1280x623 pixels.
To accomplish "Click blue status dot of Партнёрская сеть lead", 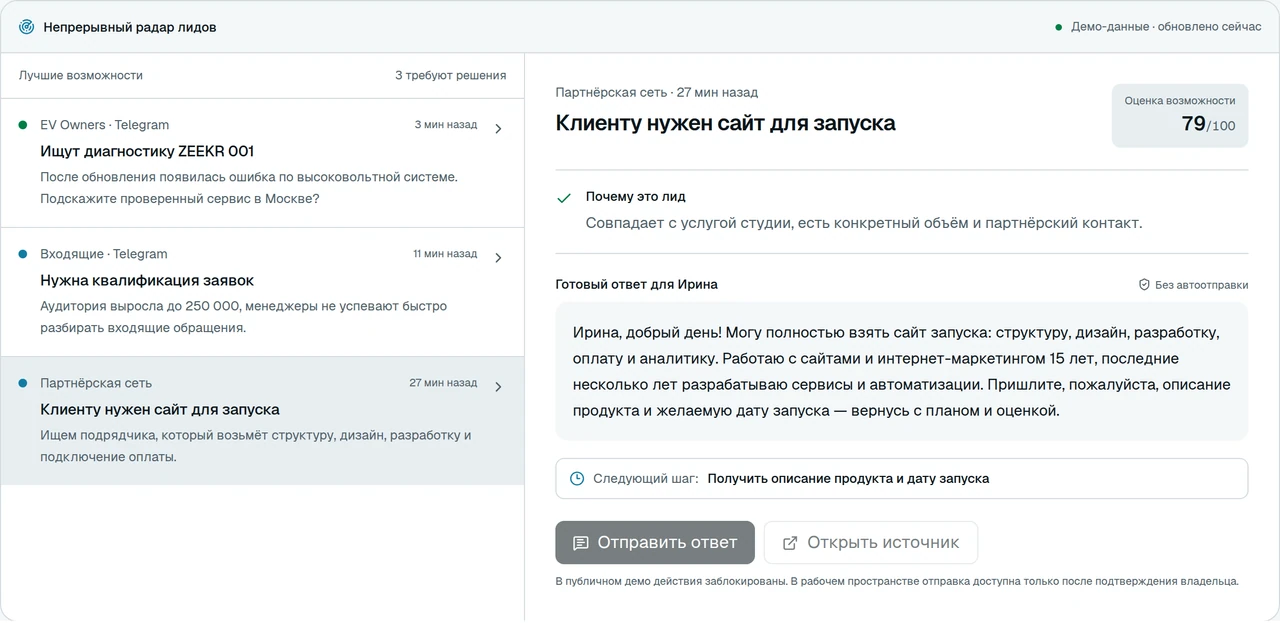I will [x=23, y=383].
